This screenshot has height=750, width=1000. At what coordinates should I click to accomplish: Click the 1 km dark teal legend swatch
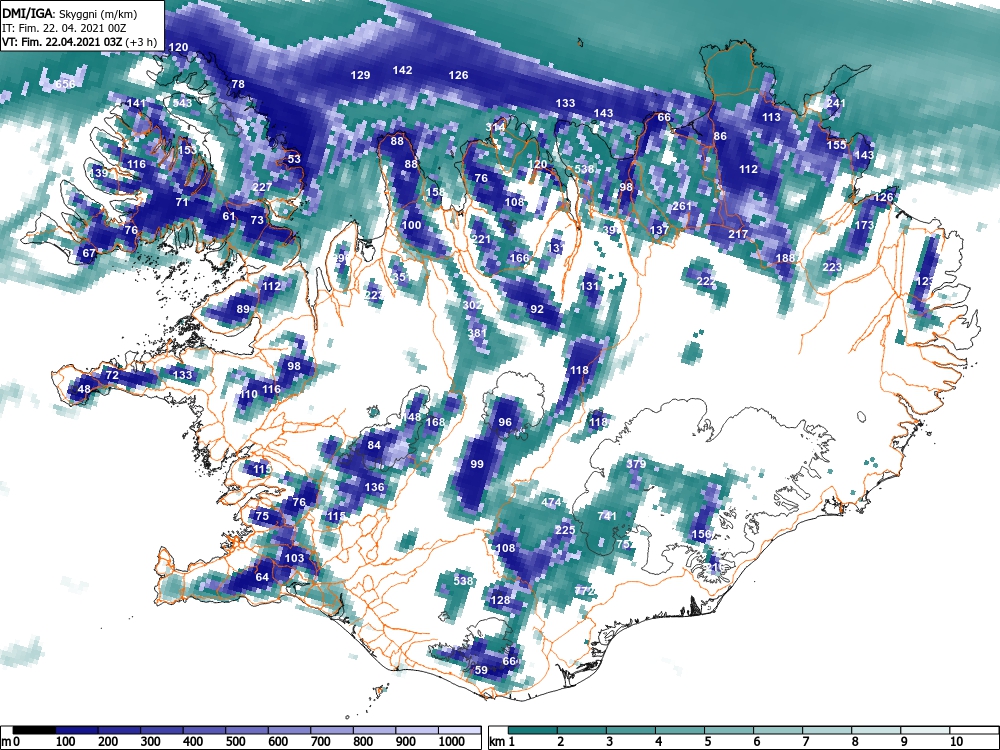coord(533,730)
